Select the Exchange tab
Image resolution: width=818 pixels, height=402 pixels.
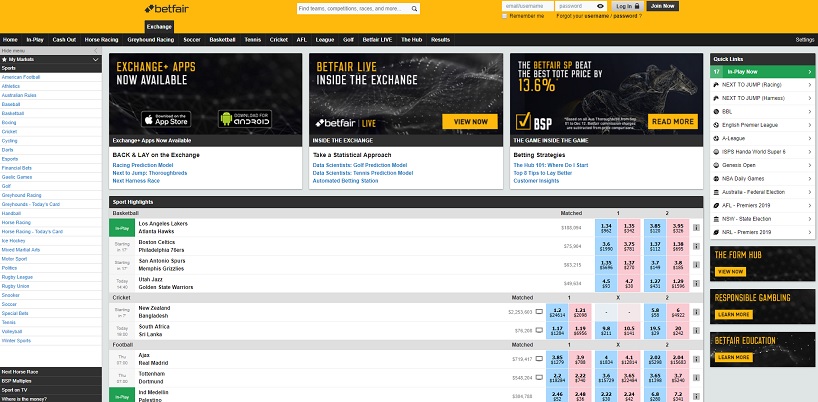pyautogui.click(x=159, y=27)
